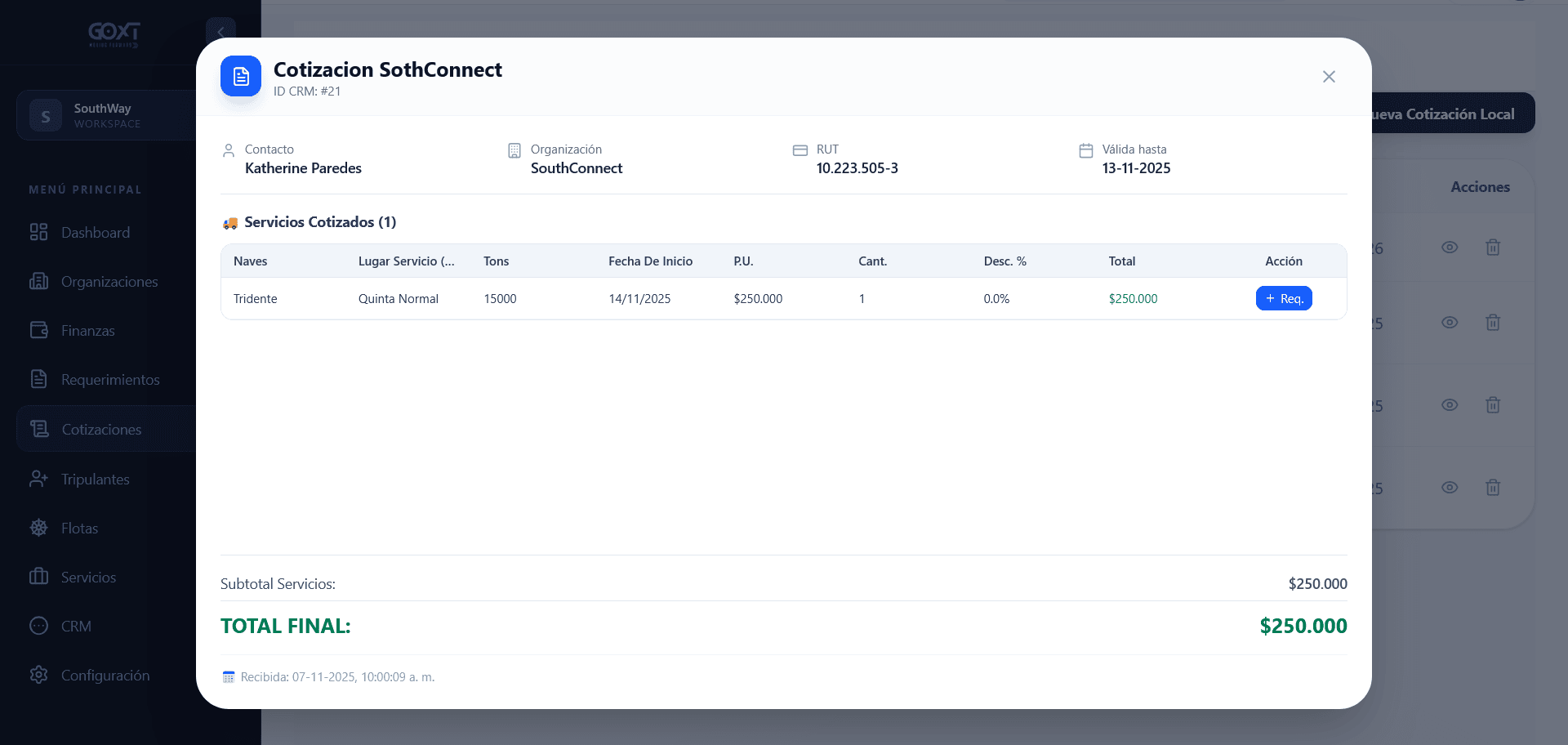The height and width of the screenshot is (745, 1568).
Task: Click the blue document icon in the header
Action: tap(241, 76)
